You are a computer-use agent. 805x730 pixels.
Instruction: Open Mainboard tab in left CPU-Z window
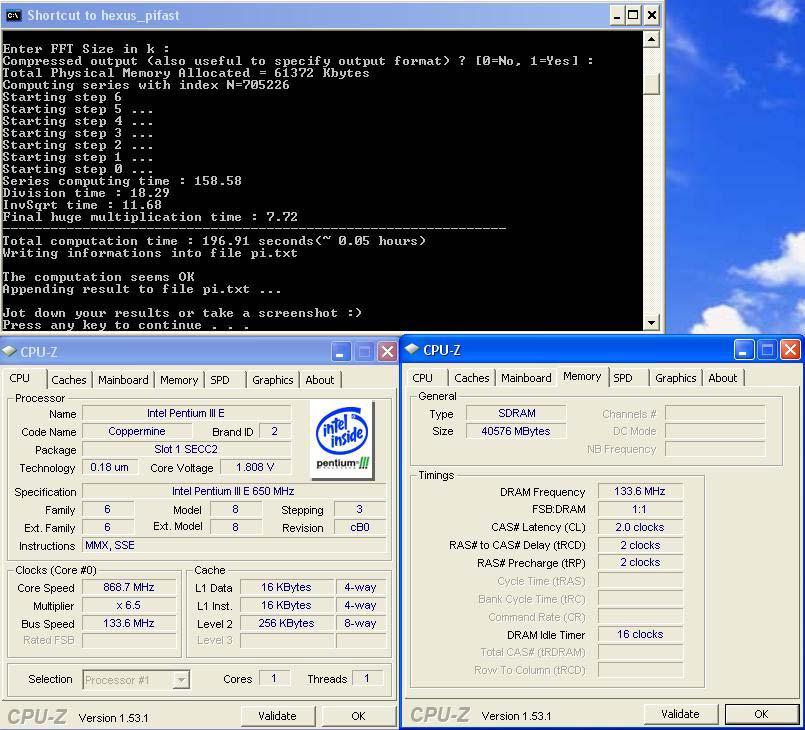point(123,380)
